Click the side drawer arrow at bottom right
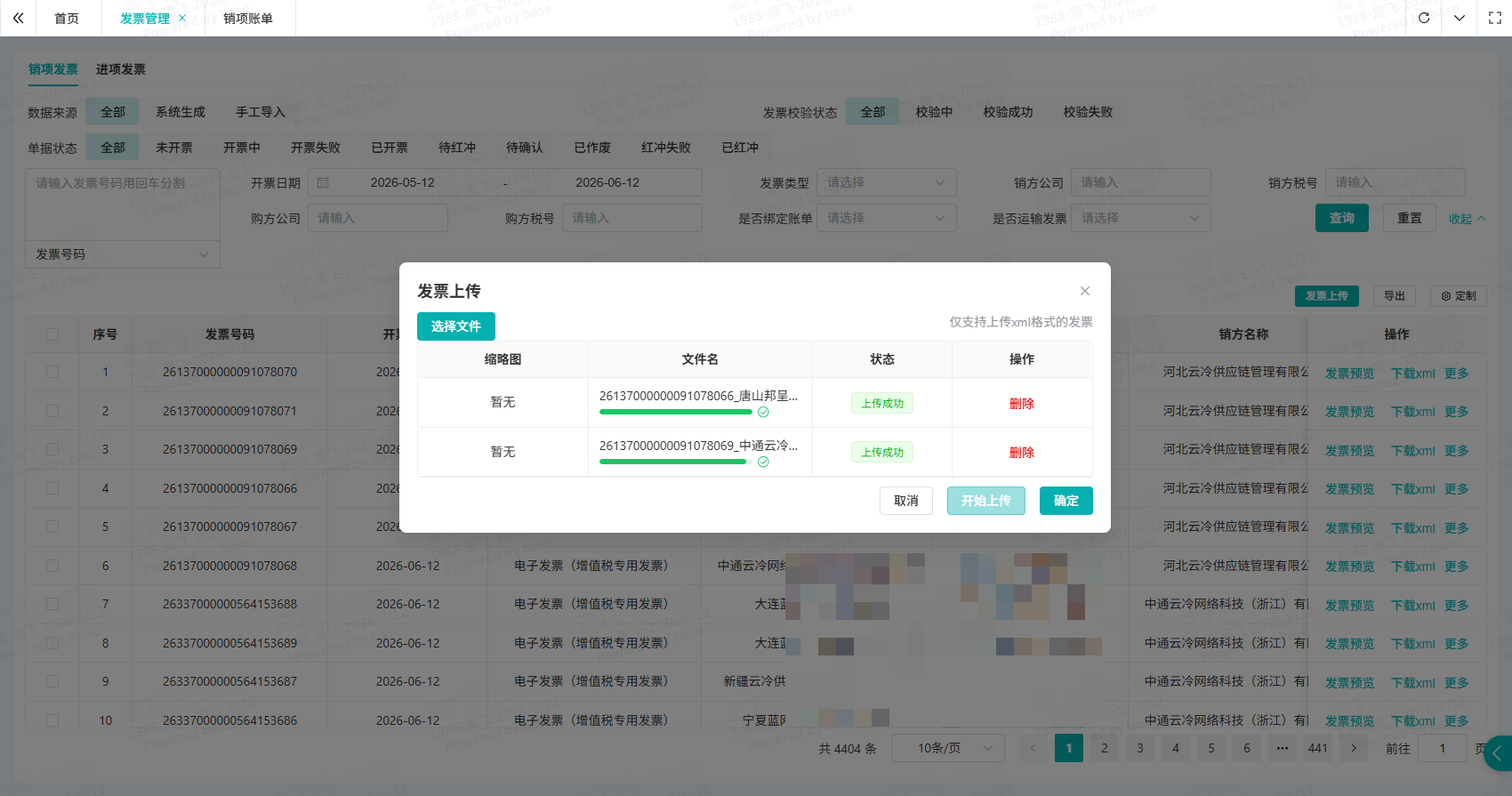The width and height of the screenshot is (1512, 796). click(x=1498, y=753)
